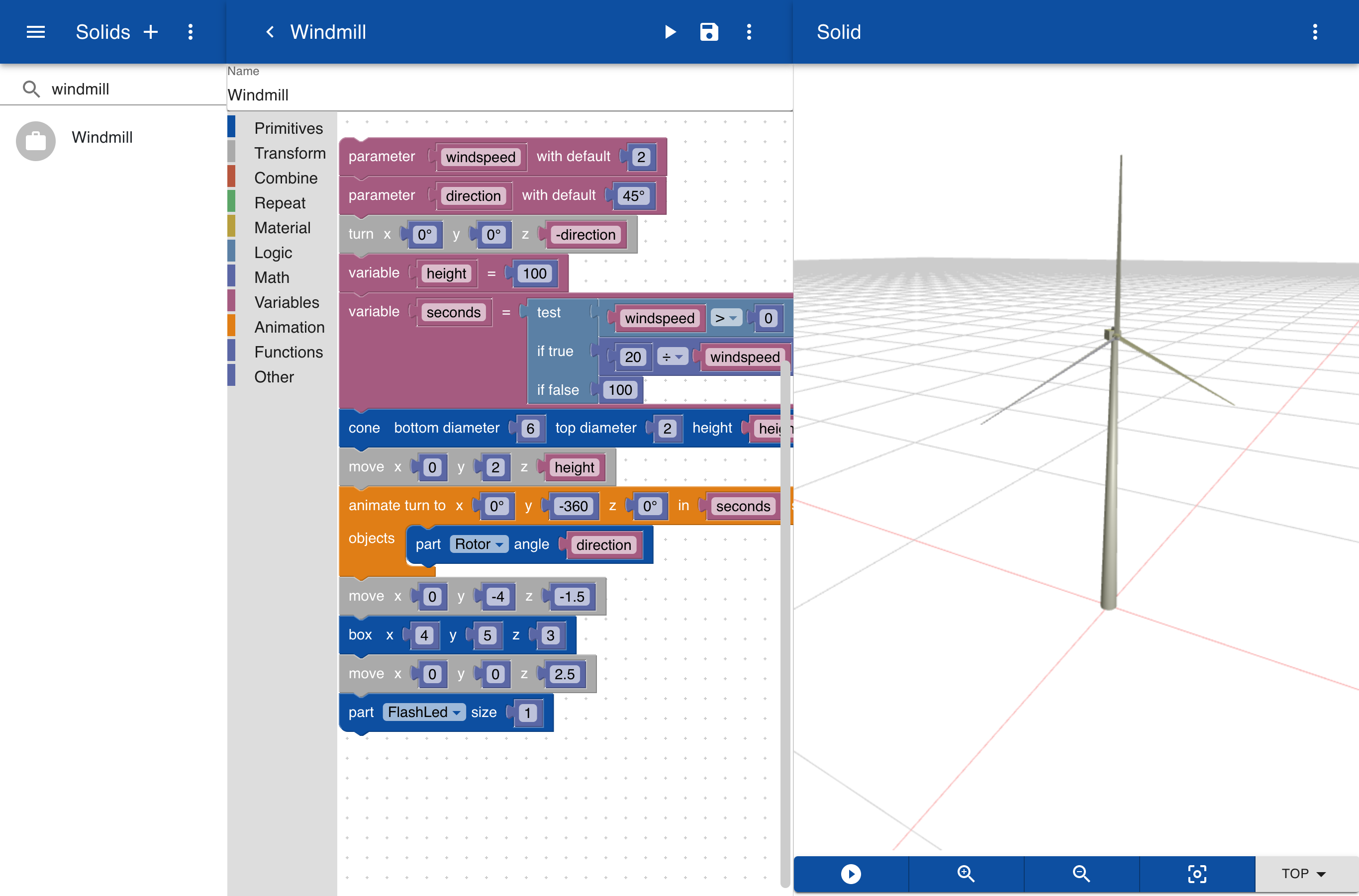Zoom out of the 3D view
The width and height of the screenshot is (1359, 896).
[1081, 874]
